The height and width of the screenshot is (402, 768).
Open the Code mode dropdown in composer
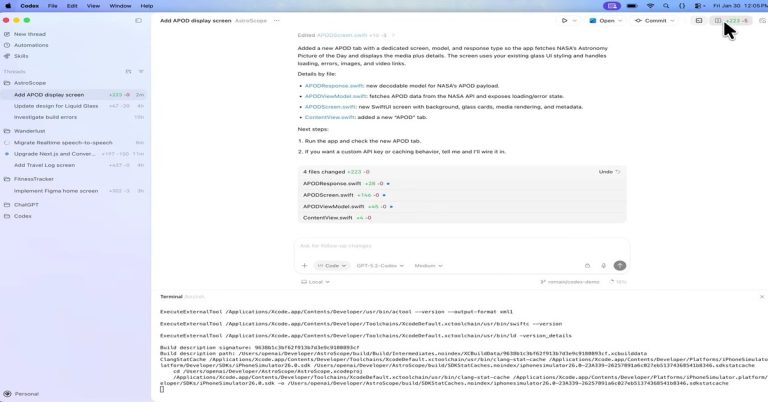coord(332,266)
